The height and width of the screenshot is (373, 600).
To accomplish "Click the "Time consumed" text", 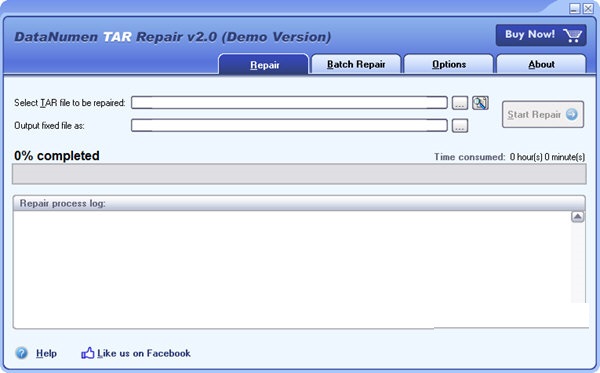I will (x=470, y=157).
